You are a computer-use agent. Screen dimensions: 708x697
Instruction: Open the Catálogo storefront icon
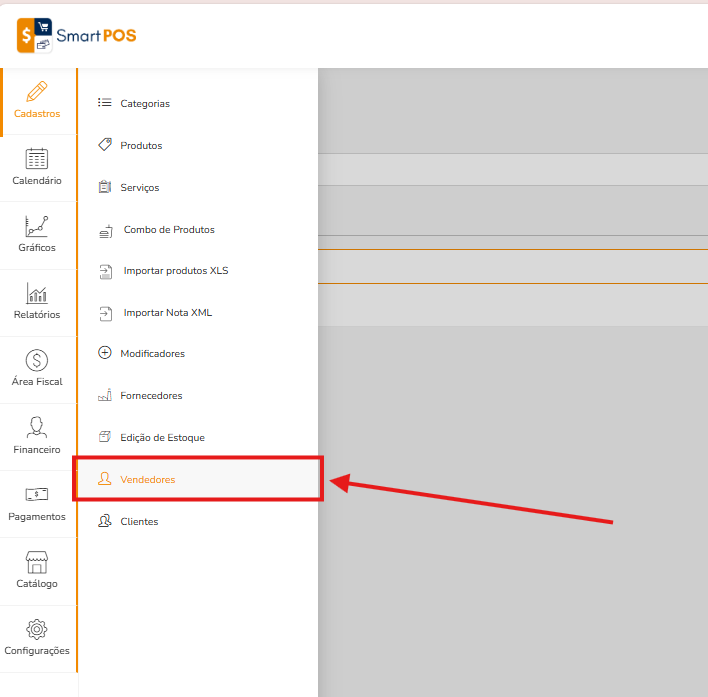coord(37,562)
